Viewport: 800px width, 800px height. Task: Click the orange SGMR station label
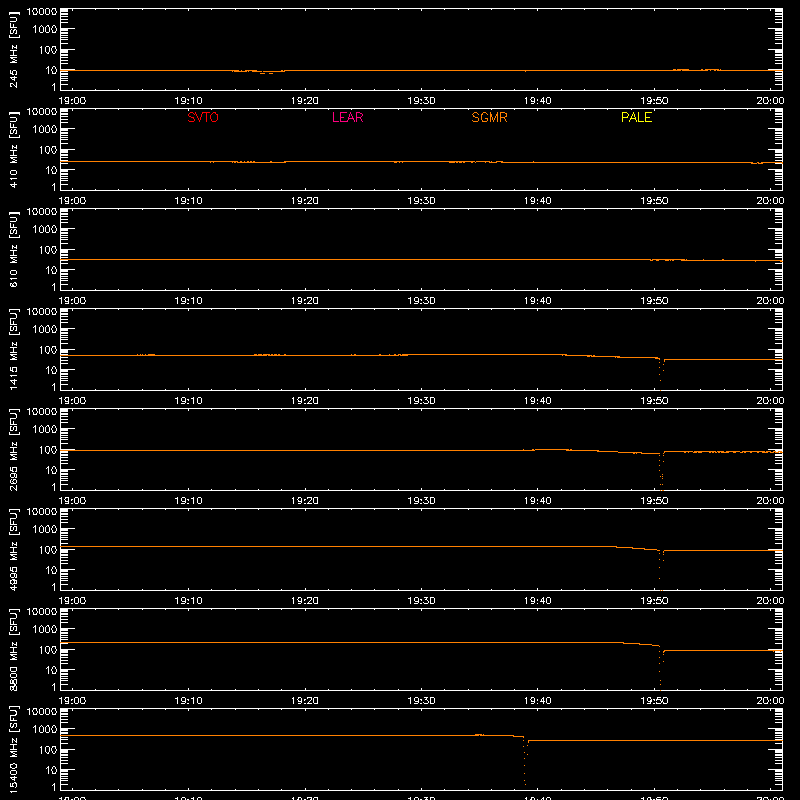pos(489,117)
